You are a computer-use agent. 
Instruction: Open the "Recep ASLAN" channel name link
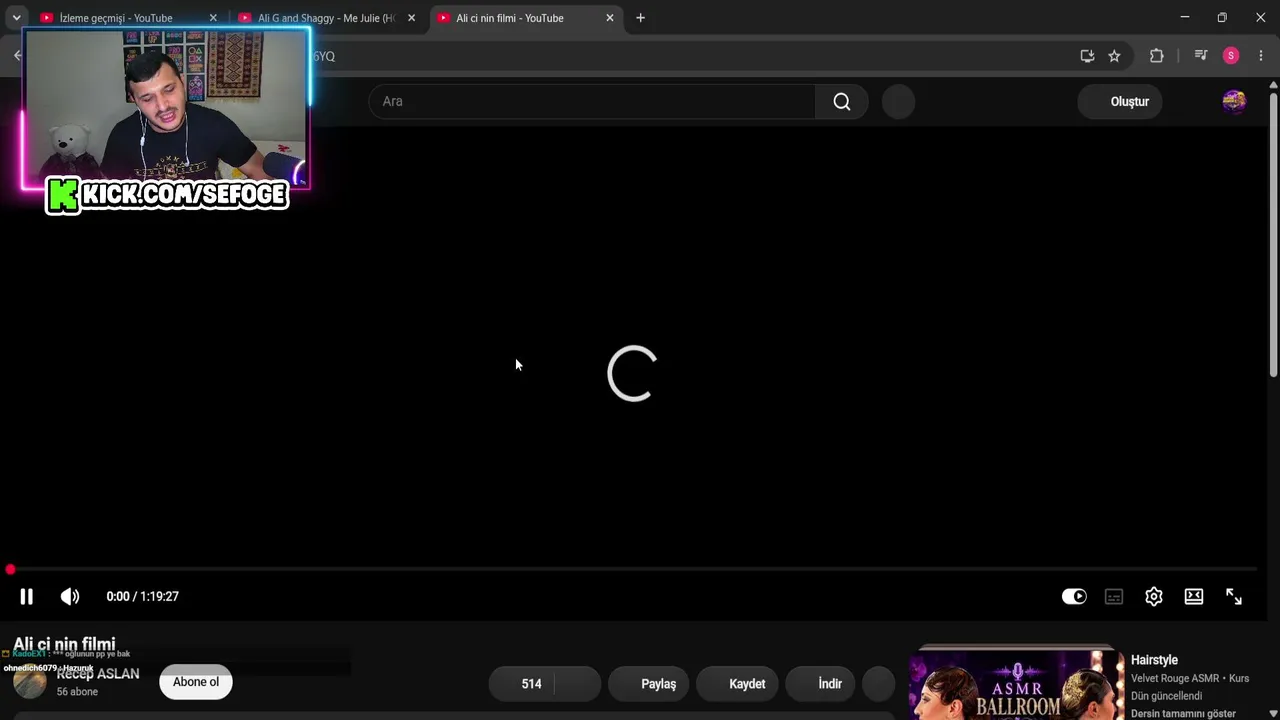pos(98,674)
